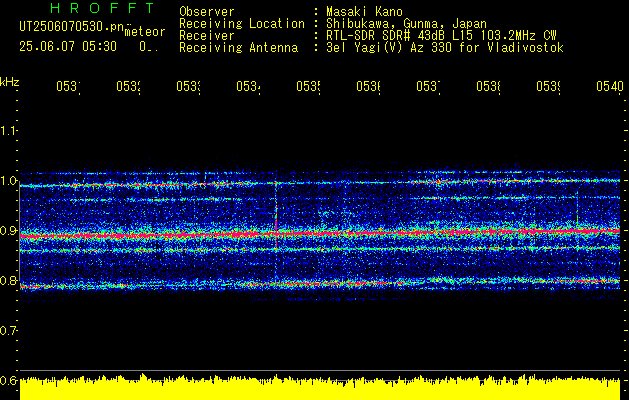Click the Receiver label
This screenshot has height=400, width=629.
(x=207, y=36)
